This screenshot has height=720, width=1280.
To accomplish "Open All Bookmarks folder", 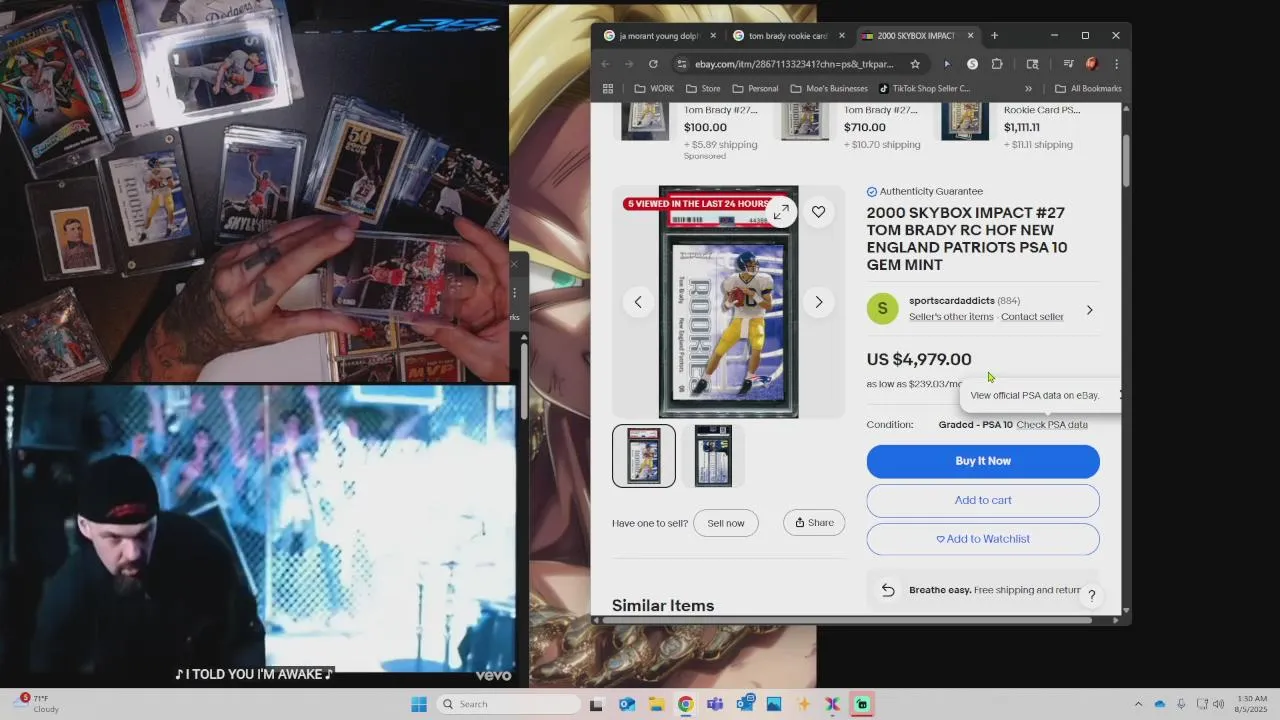I will pos(1088,88).
